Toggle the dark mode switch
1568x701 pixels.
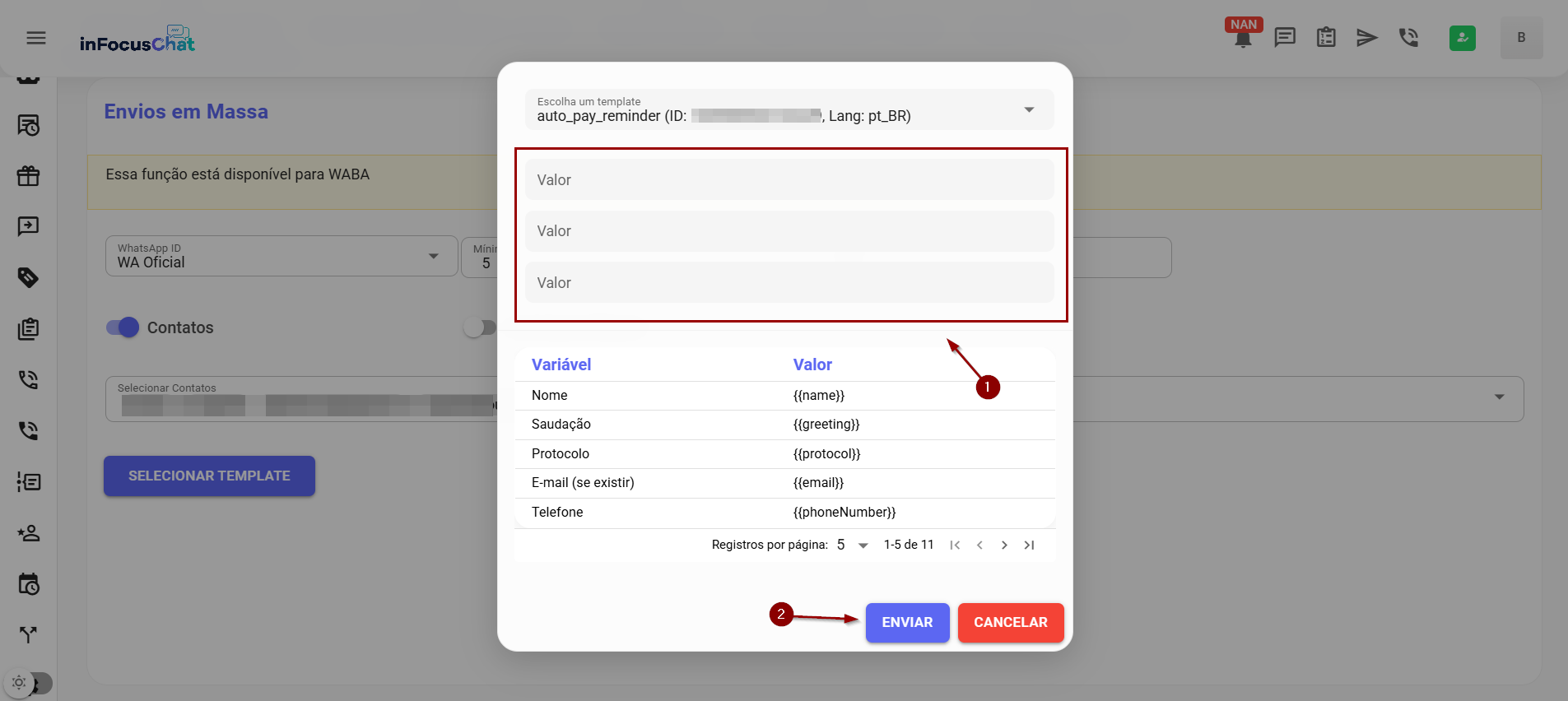pyautogui.click(x=29, y=683)
